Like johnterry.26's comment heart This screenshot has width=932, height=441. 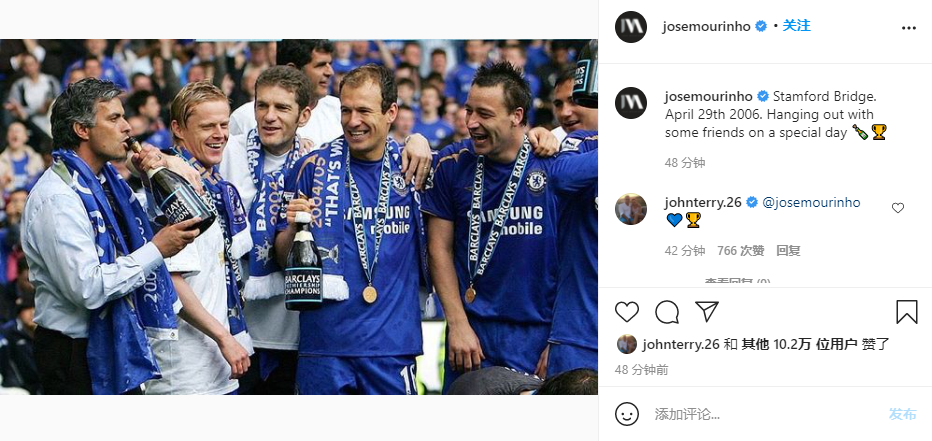coord(898,208)
